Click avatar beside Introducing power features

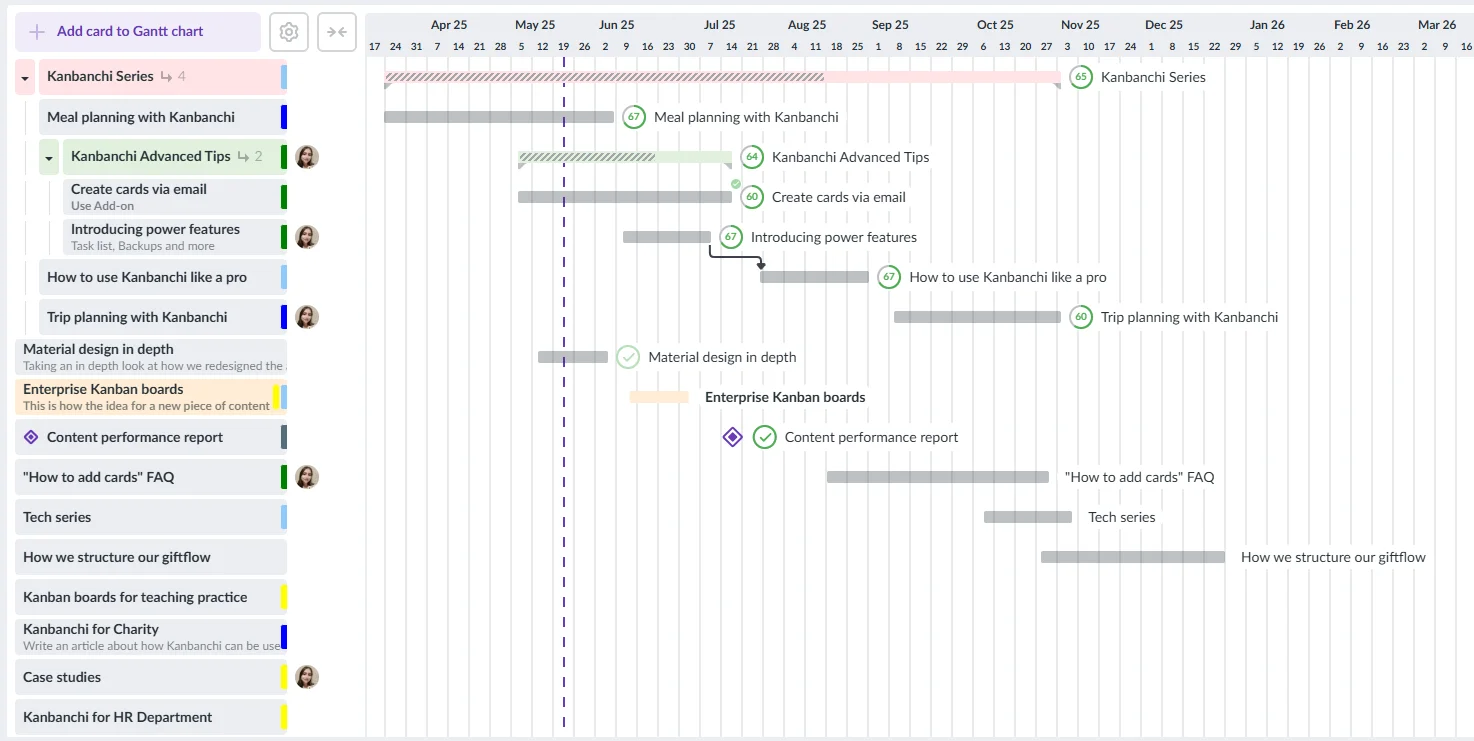pos(307,237)
